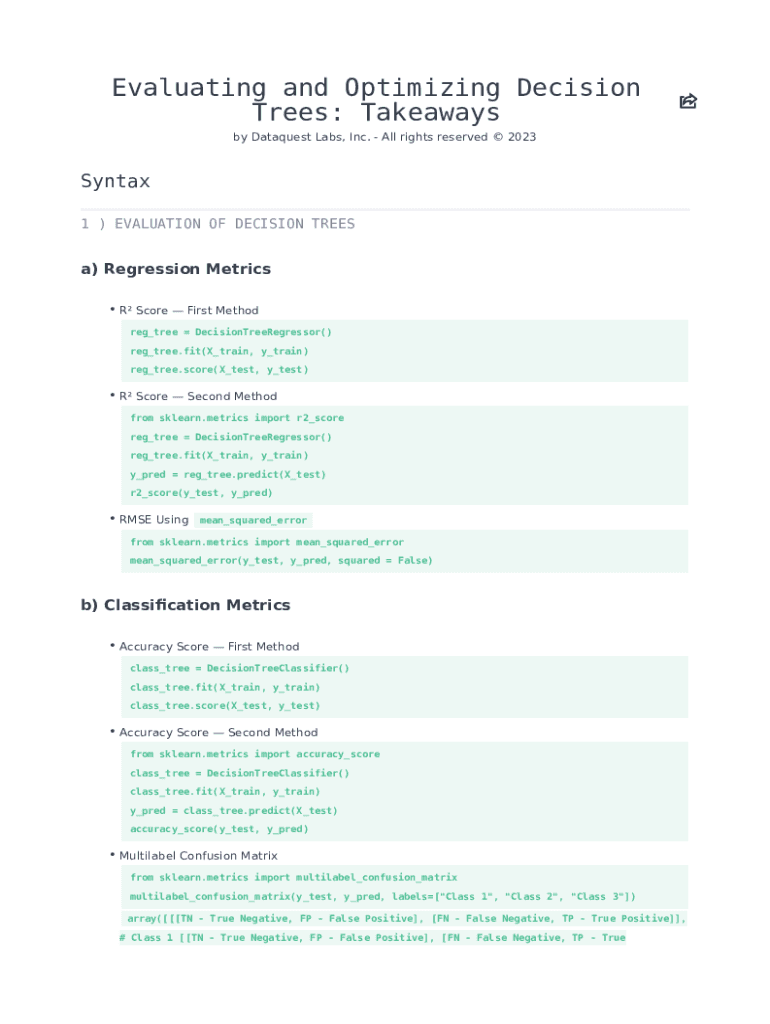Click the "Accuracy Score — Second Method" bullet
Viewport: 770px width, 1024px height.
pos(218,732)
